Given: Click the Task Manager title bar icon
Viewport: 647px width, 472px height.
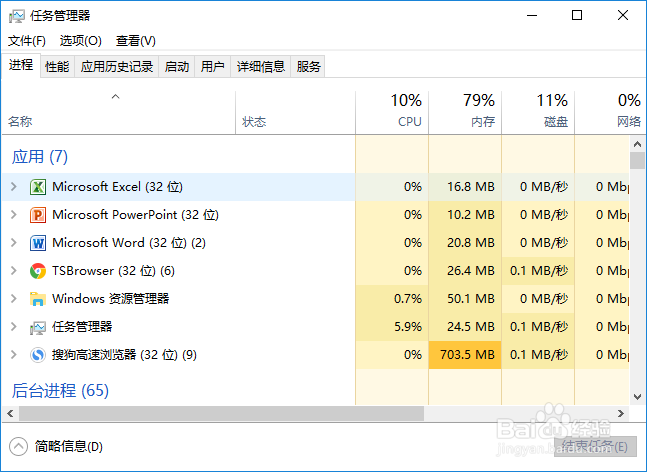Looking at the screenshot, I should [17, 16].
